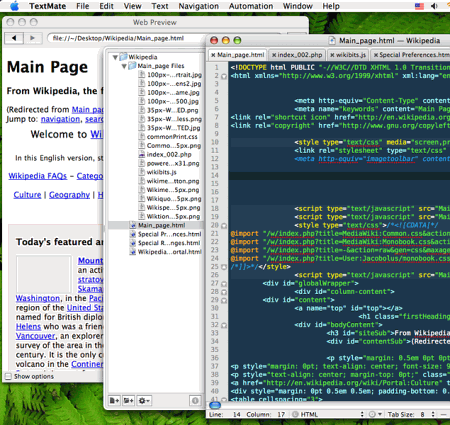This screenshot has width=450, height=425.
Task: Open the HTML language selector in status bar
Action: (x=328, y=414)
